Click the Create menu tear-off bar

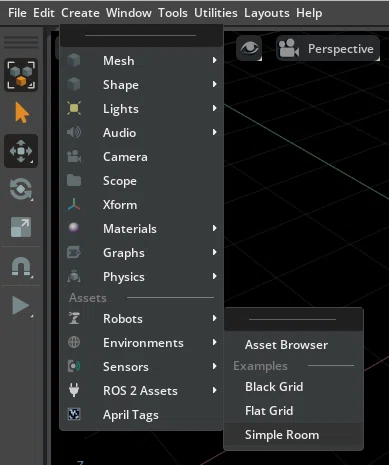141,36
